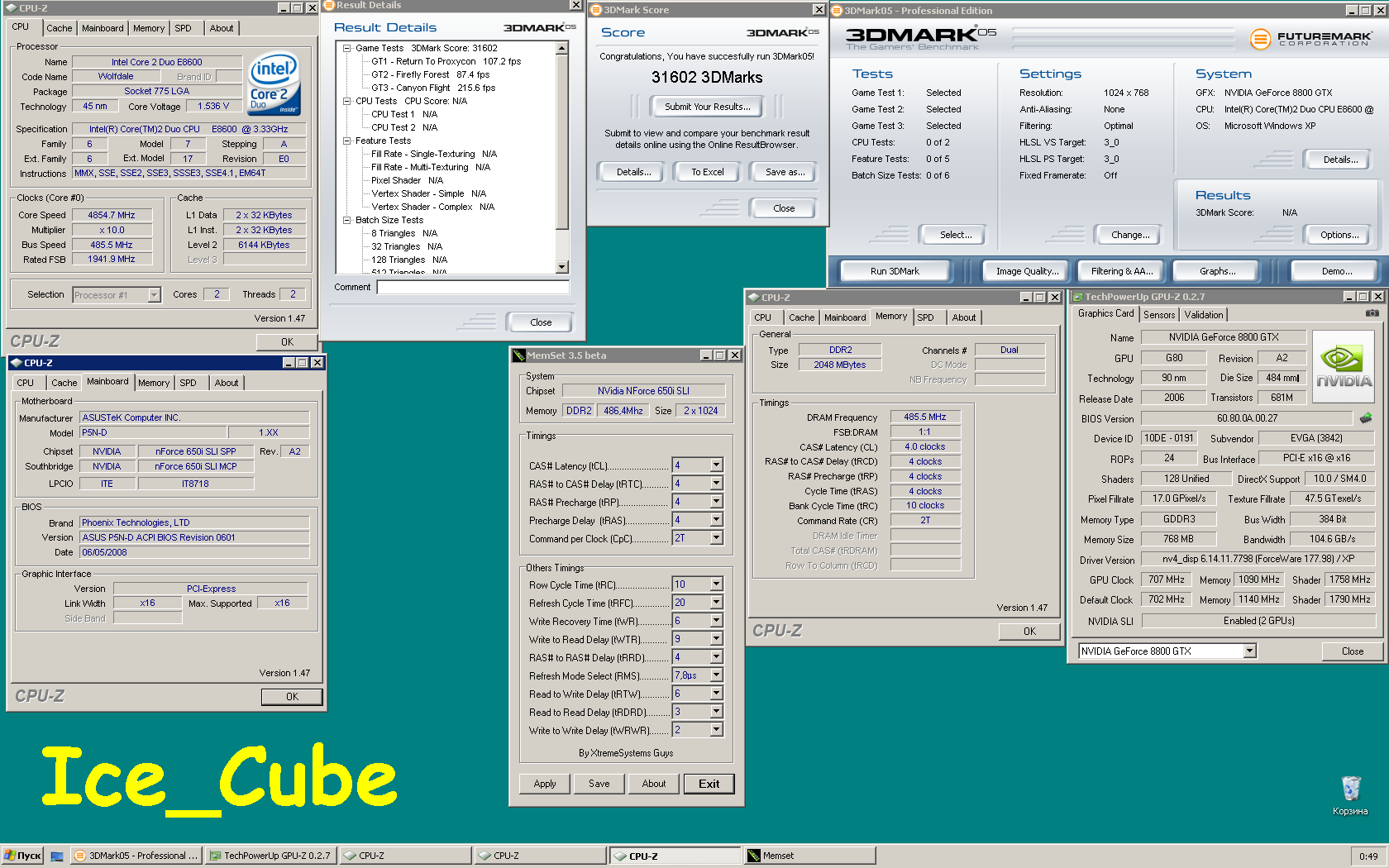Screen dimensions: 1389x868
Task: Open RAS# to CAS# Delay (tRTC) dropdown
Action: [x=716, y=484]
